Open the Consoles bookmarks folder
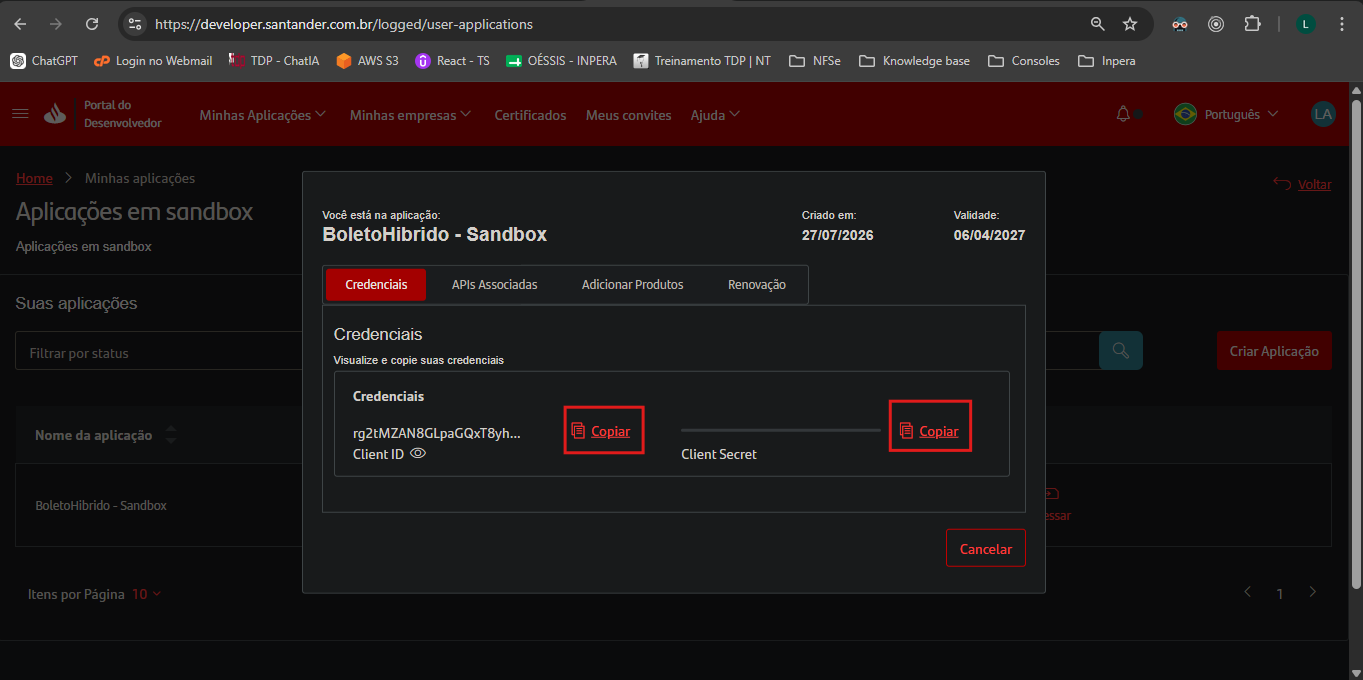This screenshot has width=1363, height=680. (1023, 61)
